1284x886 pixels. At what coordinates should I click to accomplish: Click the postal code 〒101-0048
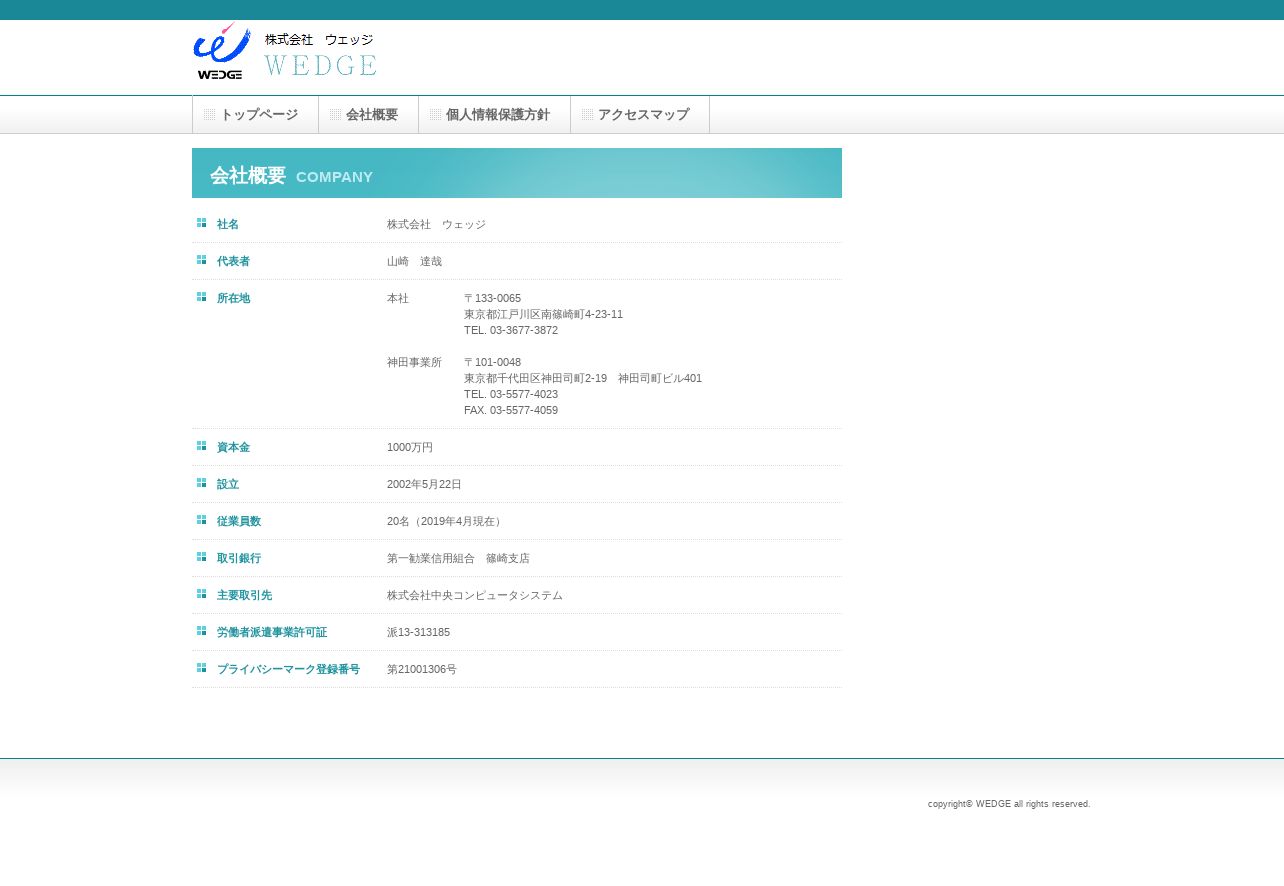point(492,362)
